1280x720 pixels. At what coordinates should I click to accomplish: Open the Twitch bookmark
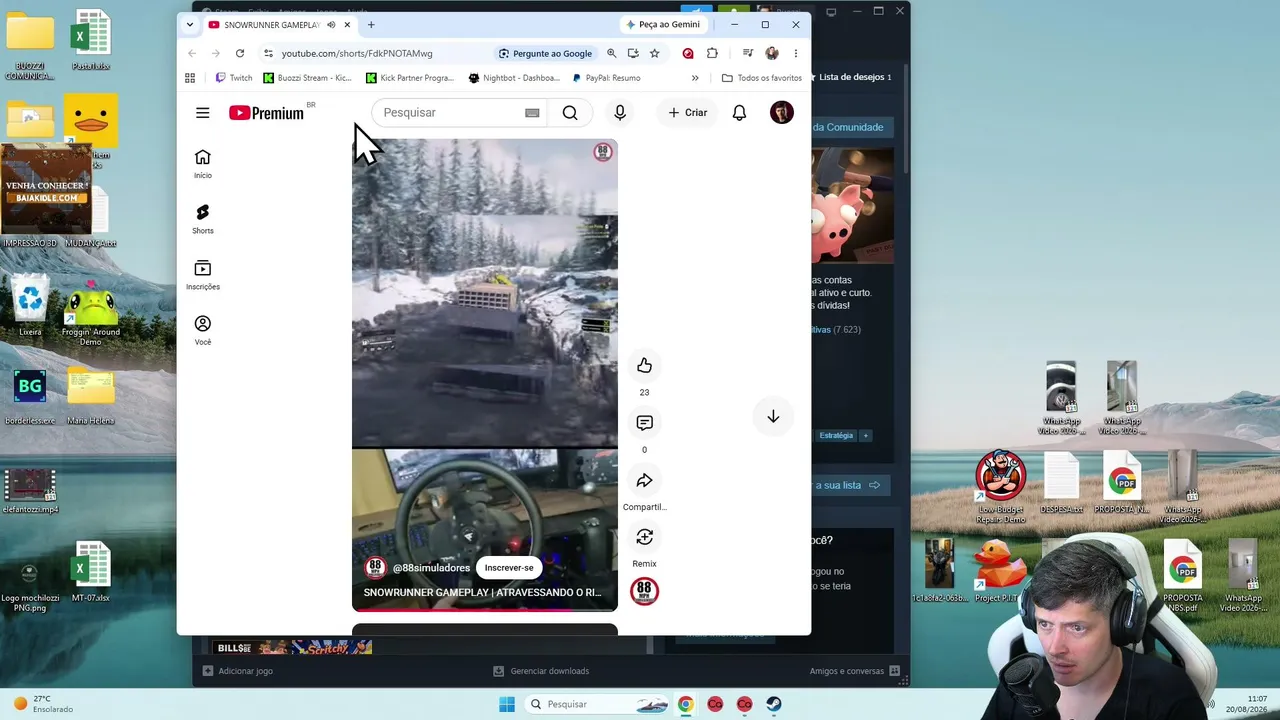coord(234,78)
